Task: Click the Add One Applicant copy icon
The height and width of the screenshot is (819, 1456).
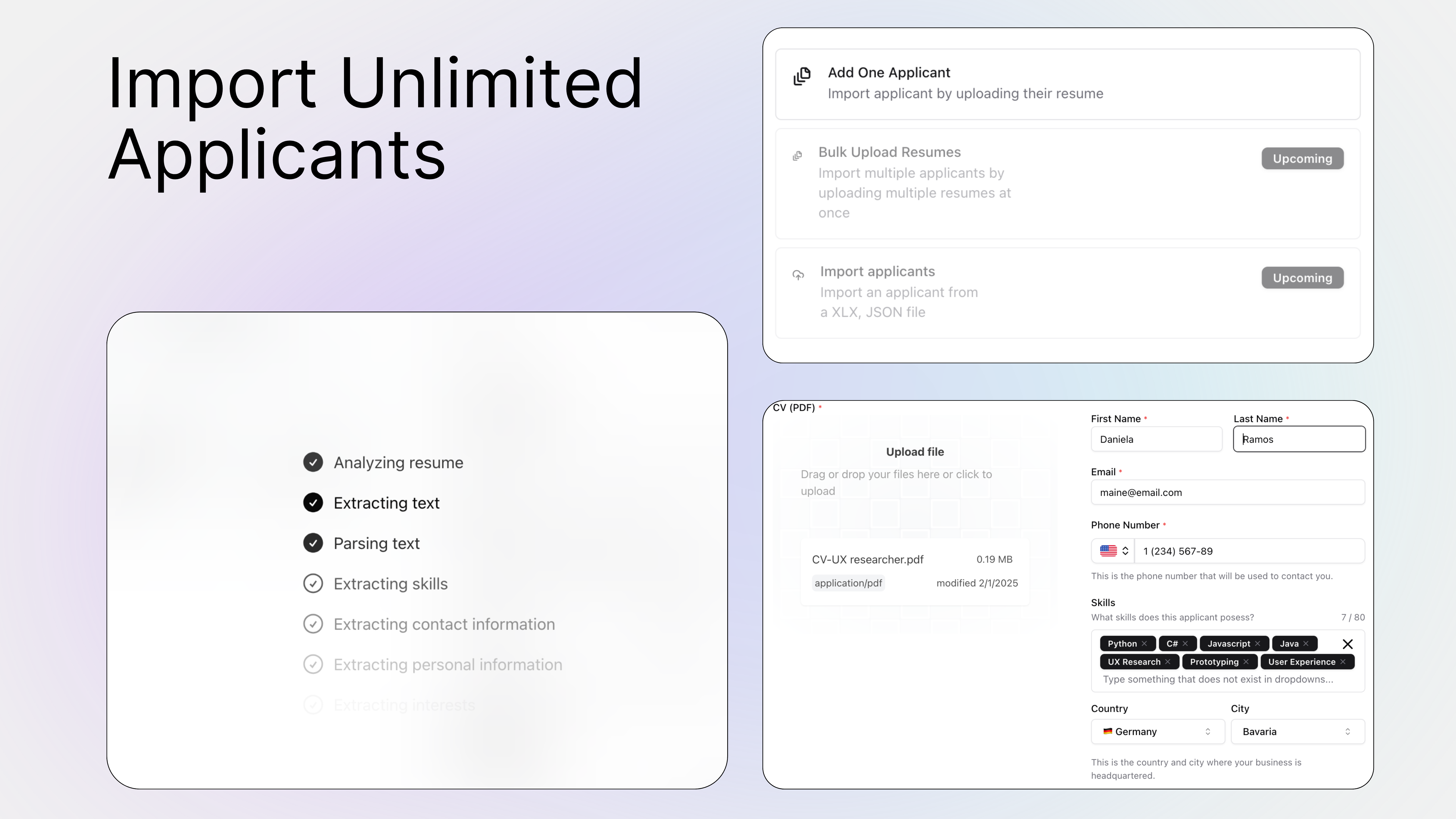Action: pos(802,76)
